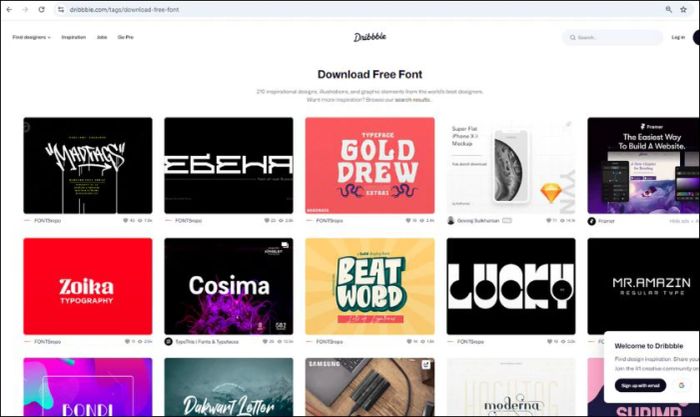This screenshot has height=417, width=700.
Task: Click the TypeThis Fonts & Typefaces author link
Action: point(207,342)
